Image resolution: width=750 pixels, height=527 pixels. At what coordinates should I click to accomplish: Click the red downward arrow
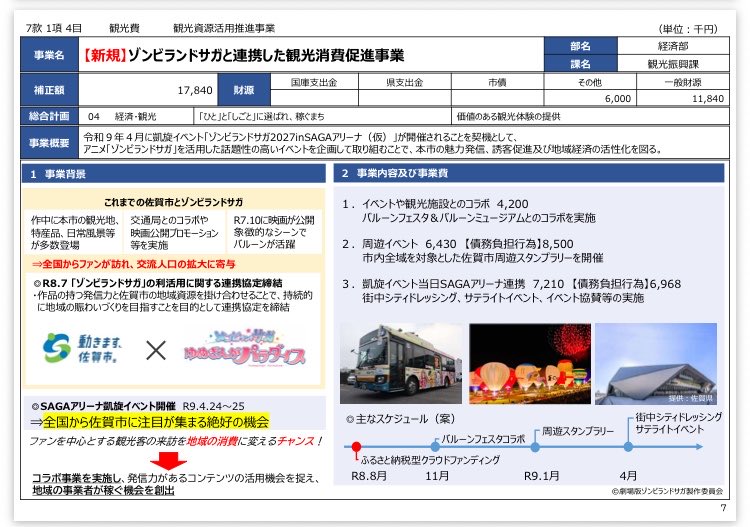[168, 460]
